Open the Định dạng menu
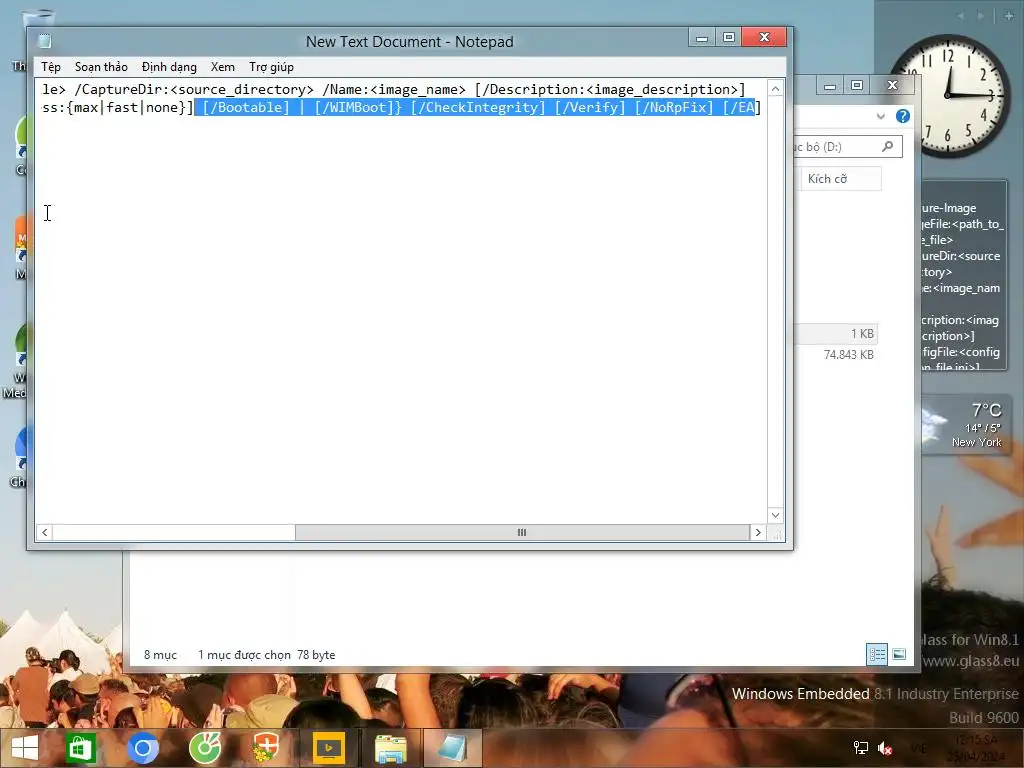This screenshot has height=768, width=1024. (x=169, y=67)
